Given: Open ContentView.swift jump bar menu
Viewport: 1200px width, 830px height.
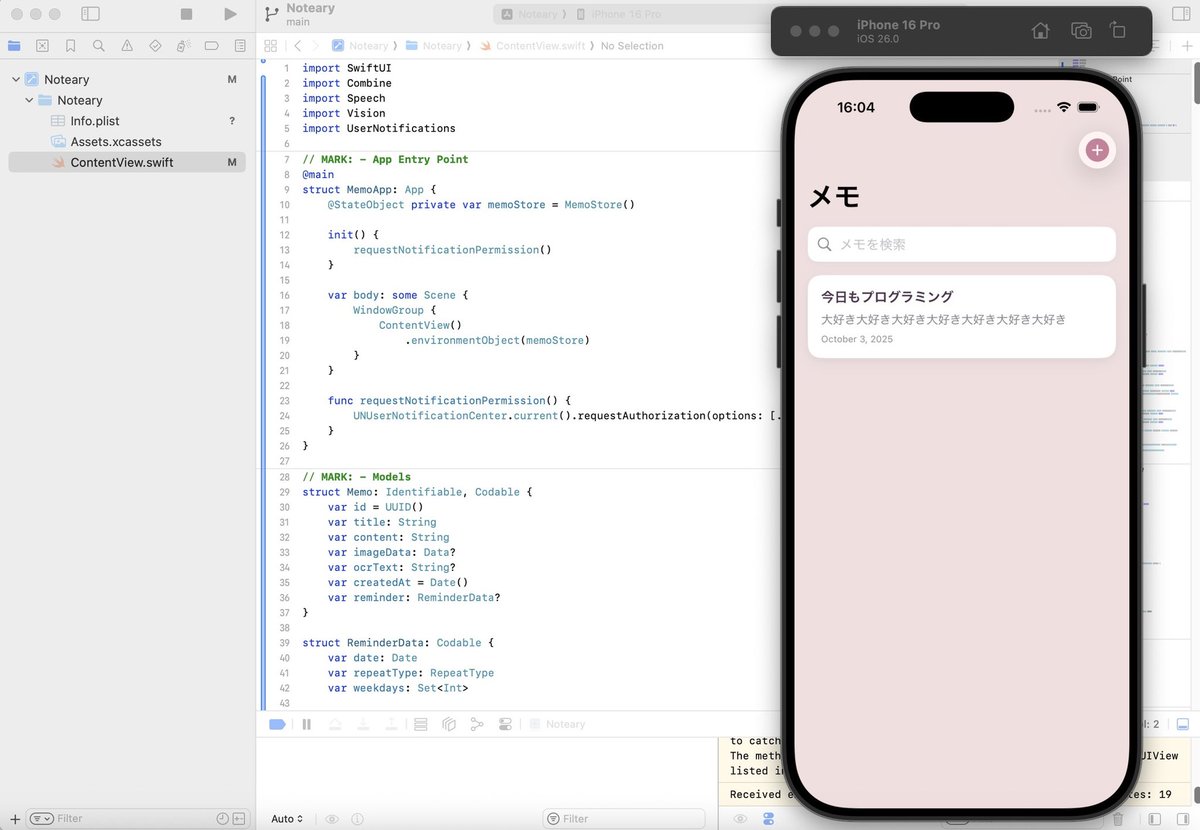Looking at the screenshot, I should point(532,46).
